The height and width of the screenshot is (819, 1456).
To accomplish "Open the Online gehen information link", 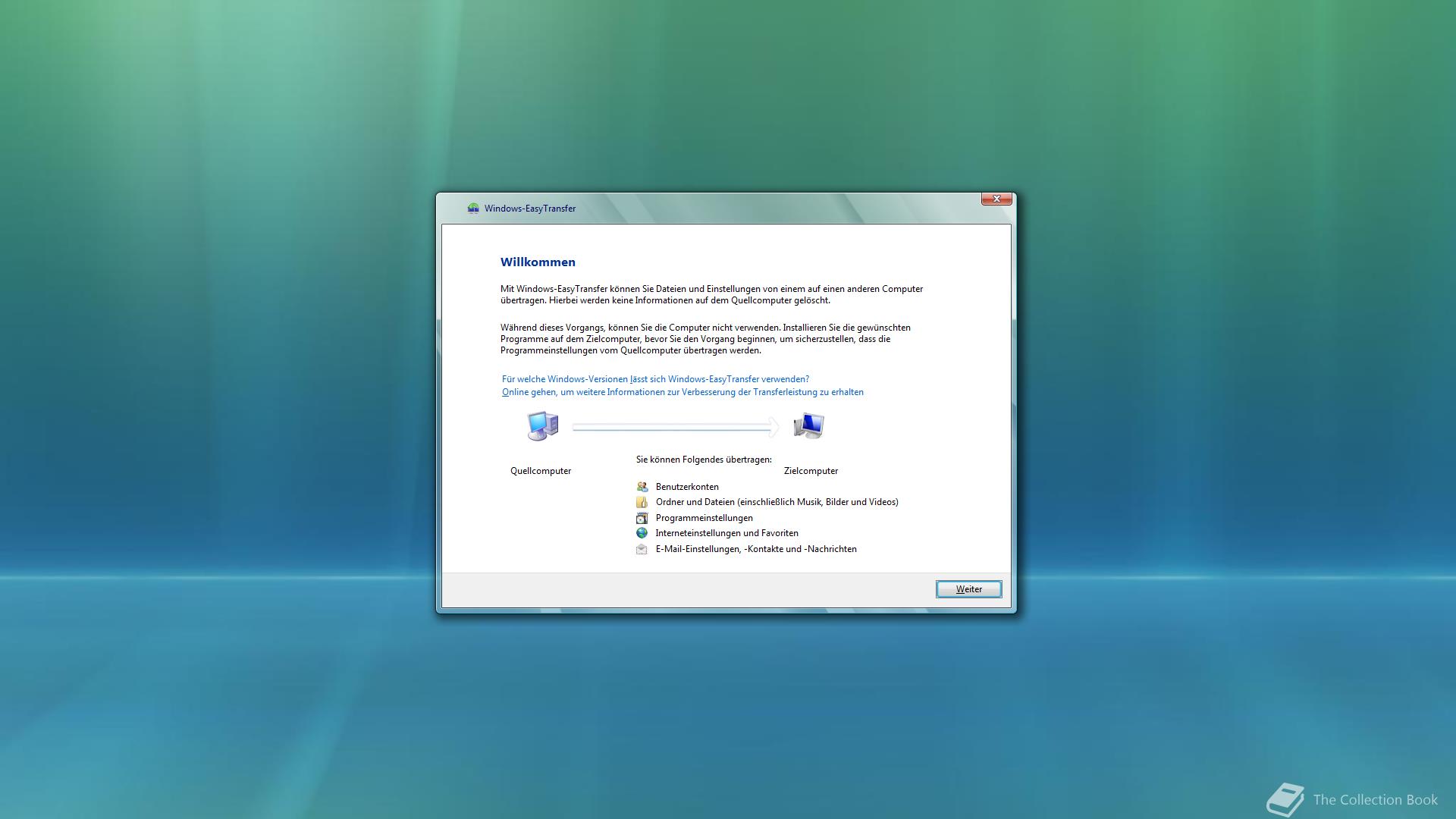I will (682, 392).
